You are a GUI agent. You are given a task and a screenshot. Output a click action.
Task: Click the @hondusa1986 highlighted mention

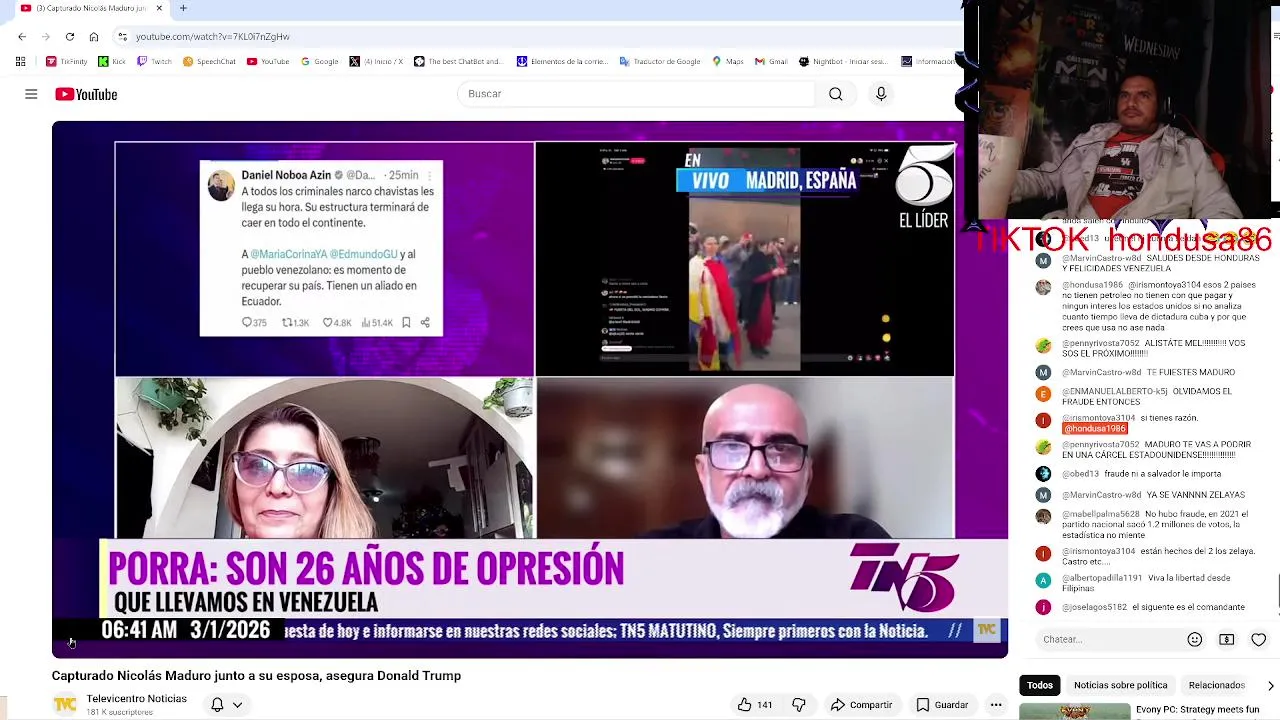[1095, 429]
